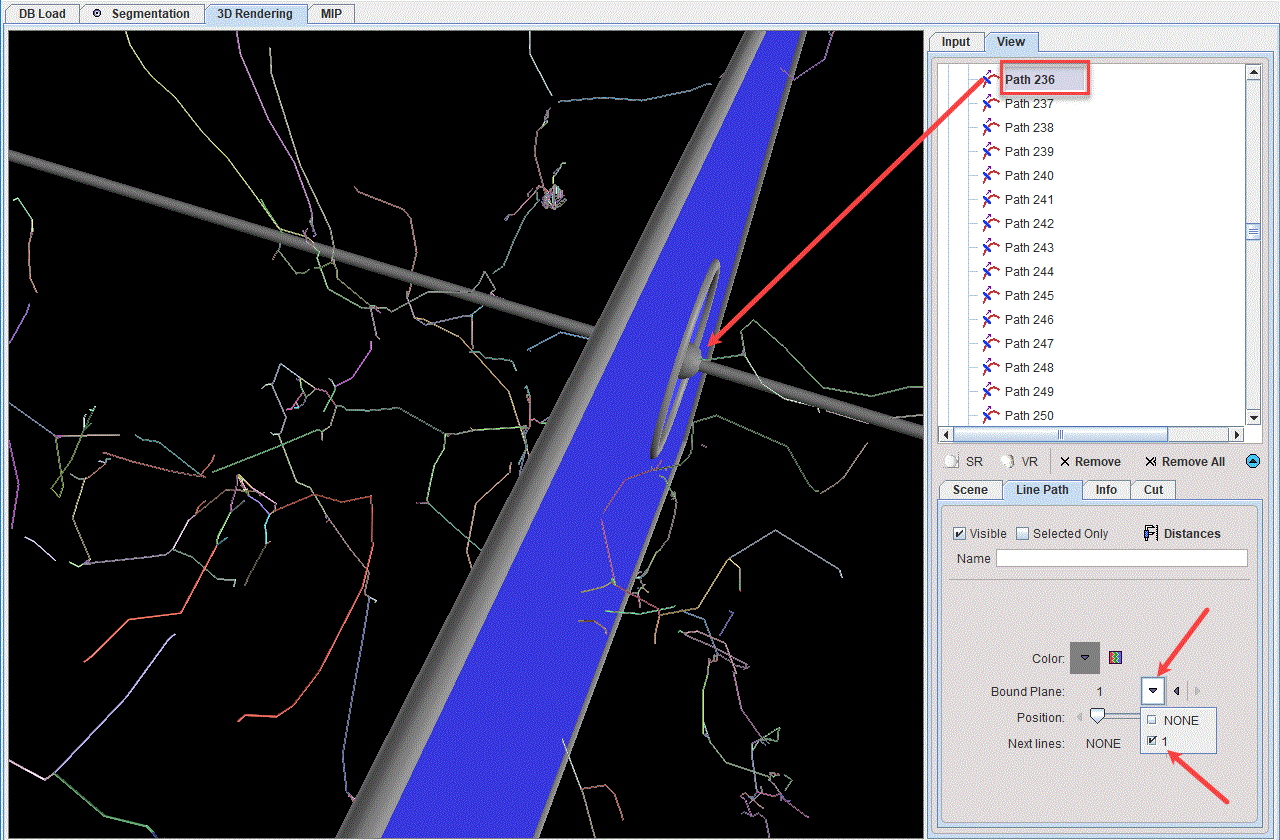Open the Color dropdown swatch
Viewport: 1280px width, 840px height.
1085,658
